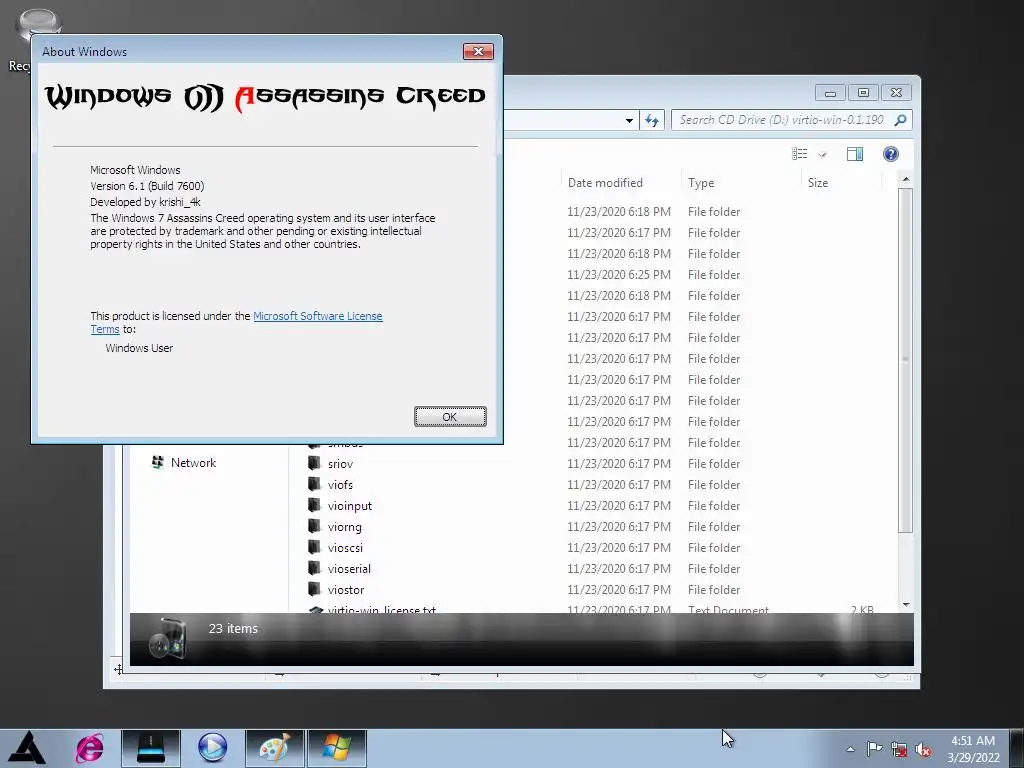The image size is (1024, 768).
Task: Click the muted volume tray icon
Action: 923,749
